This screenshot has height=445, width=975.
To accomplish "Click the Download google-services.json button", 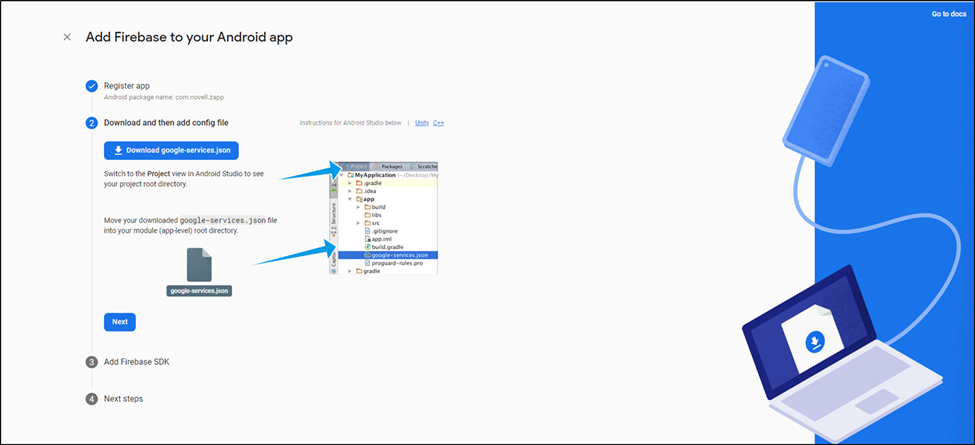I will click(171, 150).
